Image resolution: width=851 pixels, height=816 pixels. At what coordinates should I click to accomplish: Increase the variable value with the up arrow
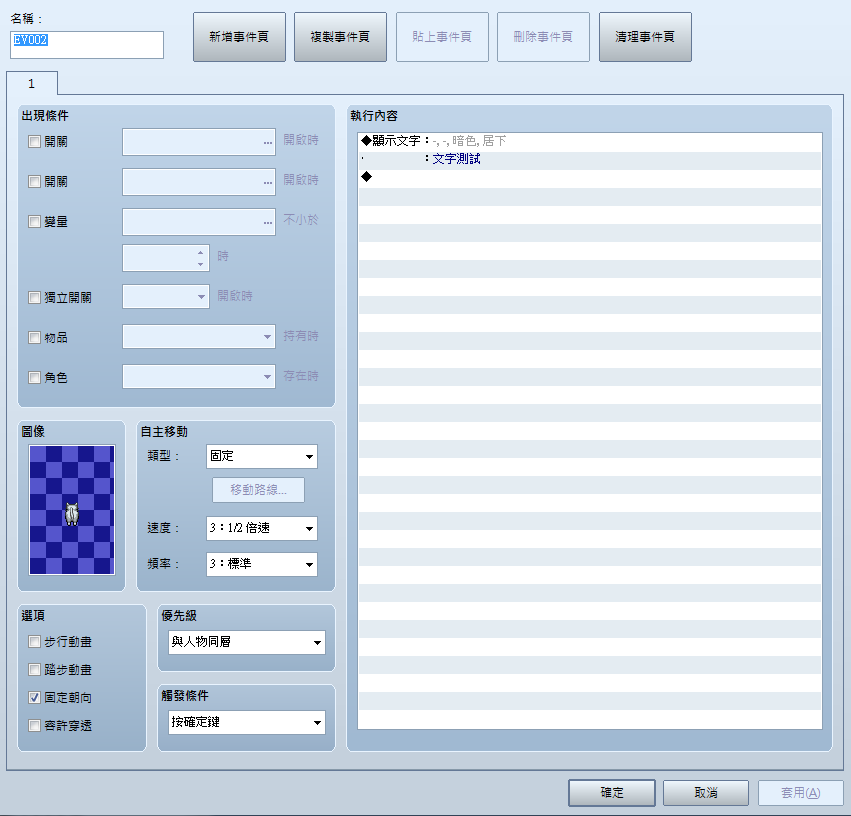tap(201, 252)
